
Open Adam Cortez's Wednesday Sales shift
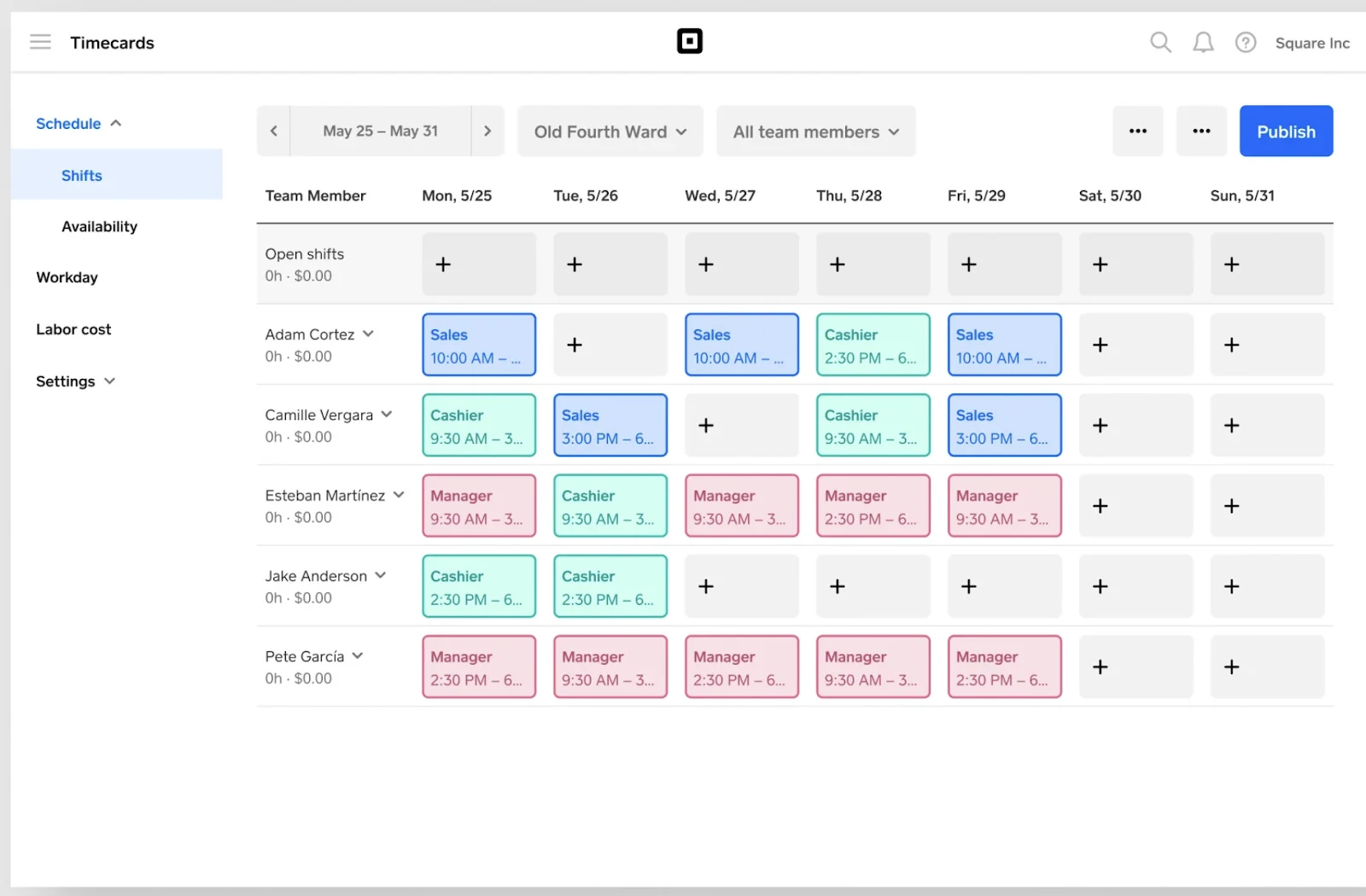click(x=742, y=345)
